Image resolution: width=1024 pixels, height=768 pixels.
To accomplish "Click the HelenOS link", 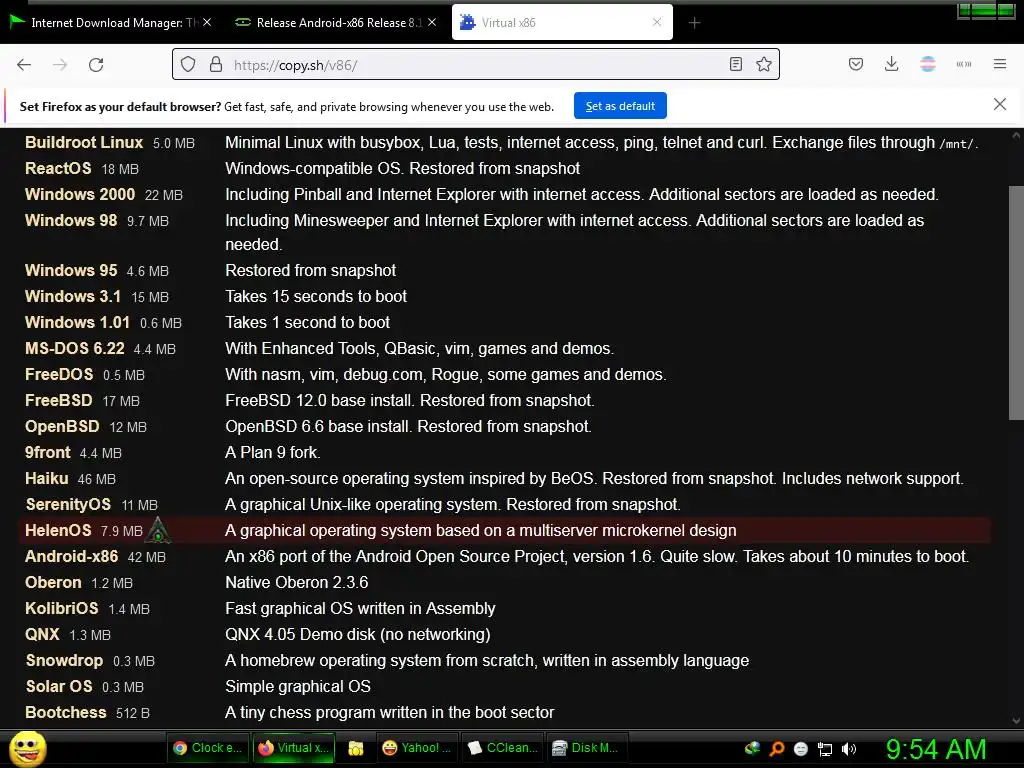I will pos(58,530).
